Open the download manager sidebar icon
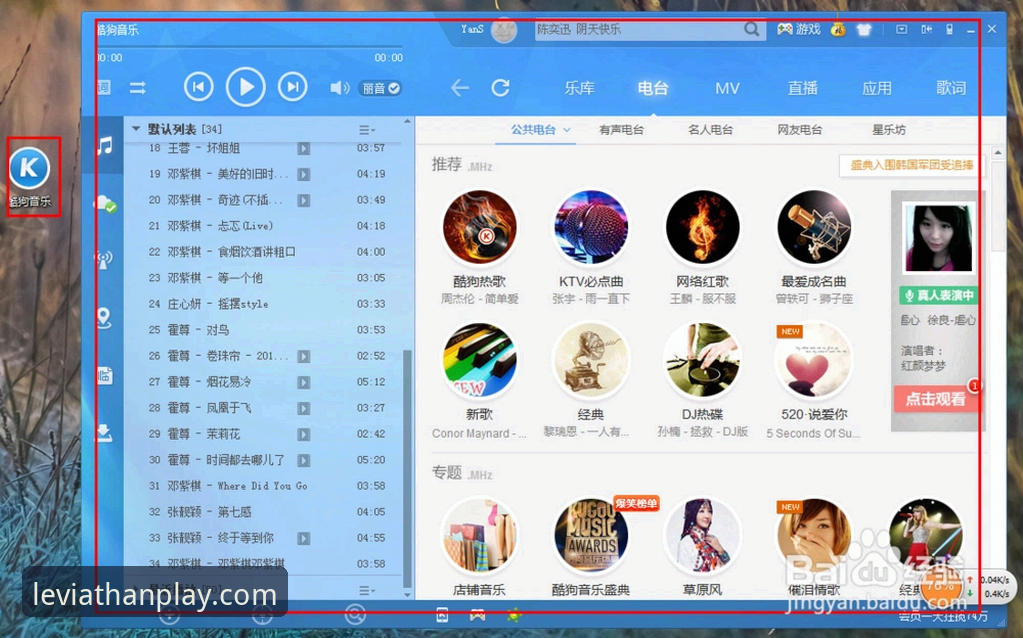1023x638 pixels. (x=104, y=433)
